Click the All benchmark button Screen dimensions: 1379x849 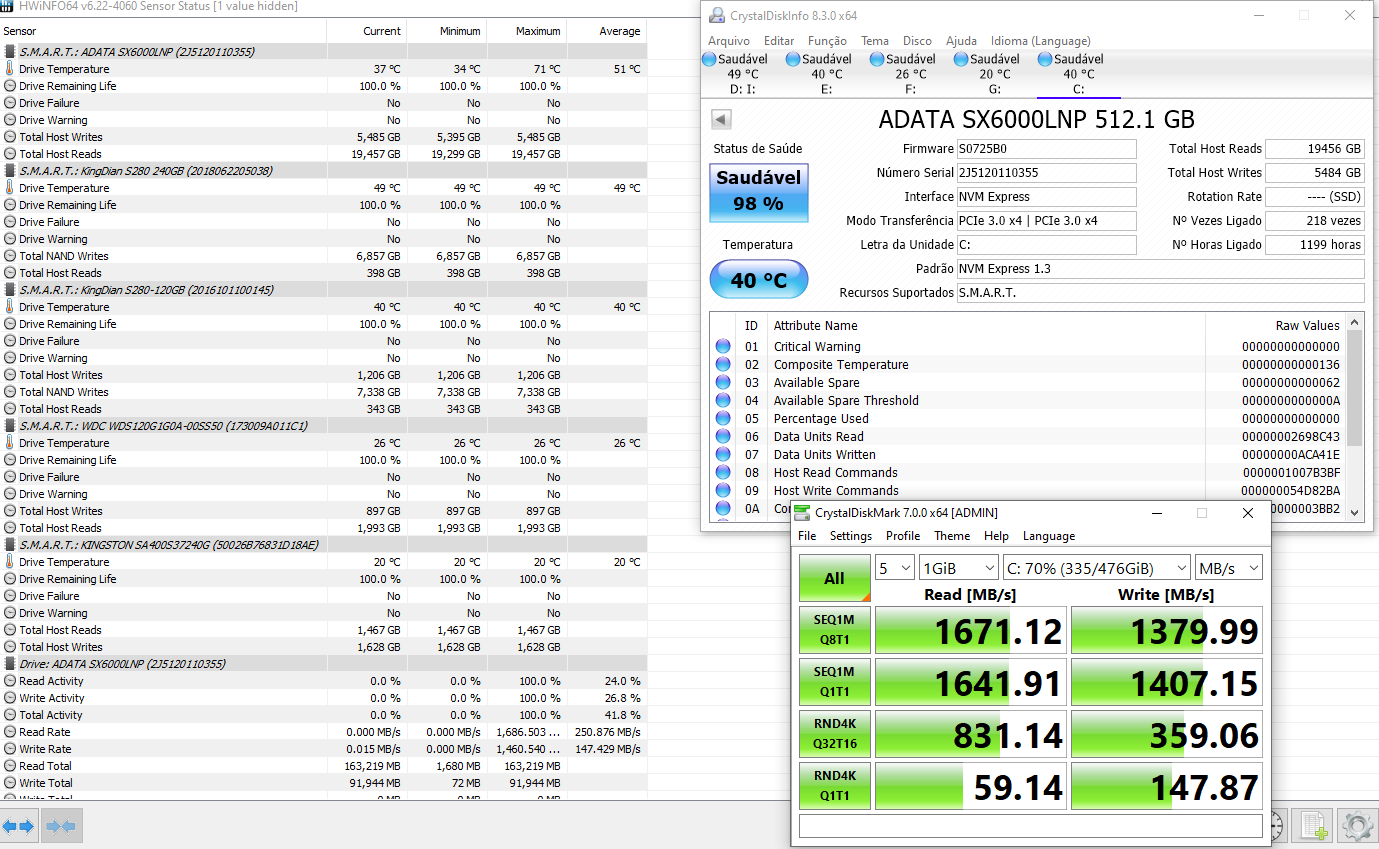pos(834,578)
